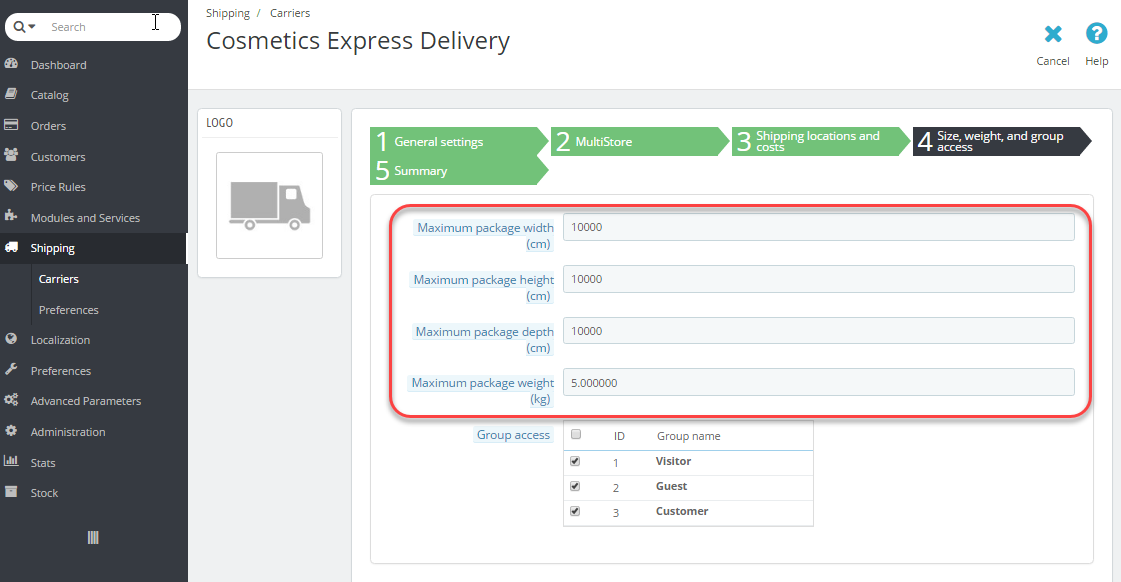The height and width of the screenshot is (582, 1121).
Task: Click the Preferences wrench icon
Action: click(x=11, y=370)
